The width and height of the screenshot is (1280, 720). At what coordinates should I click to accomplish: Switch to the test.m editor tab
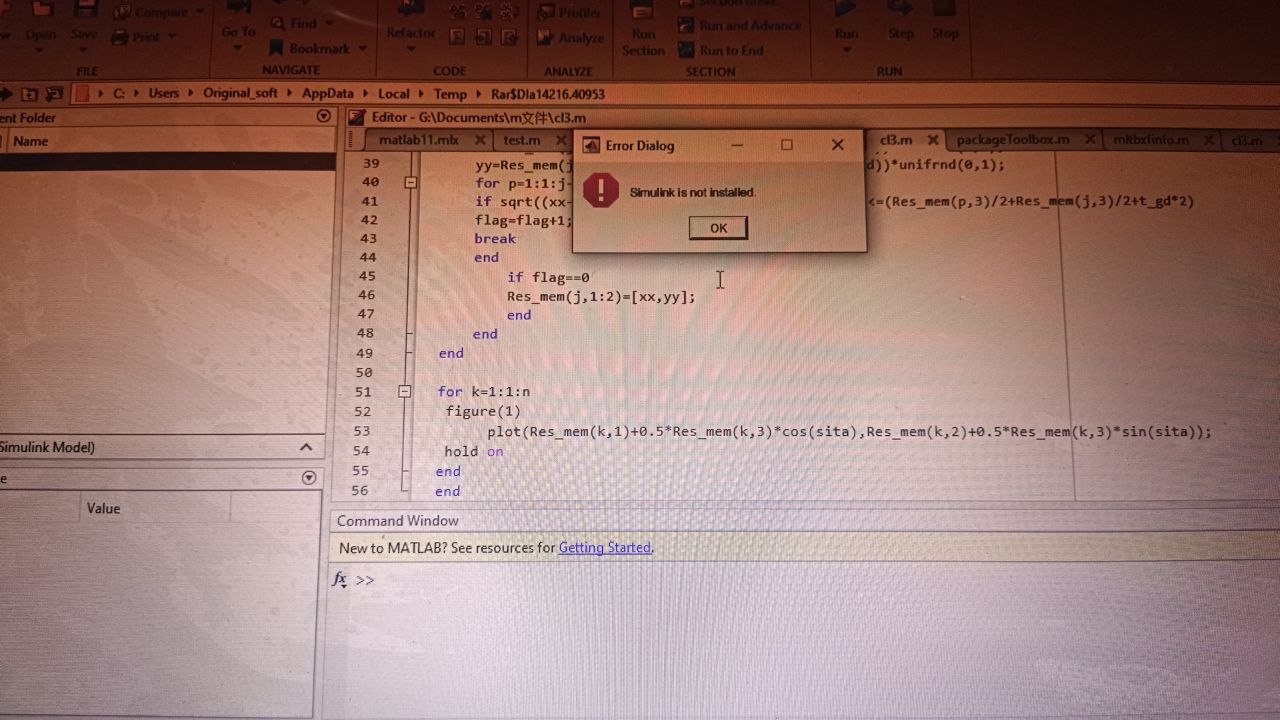click(522, 140)
